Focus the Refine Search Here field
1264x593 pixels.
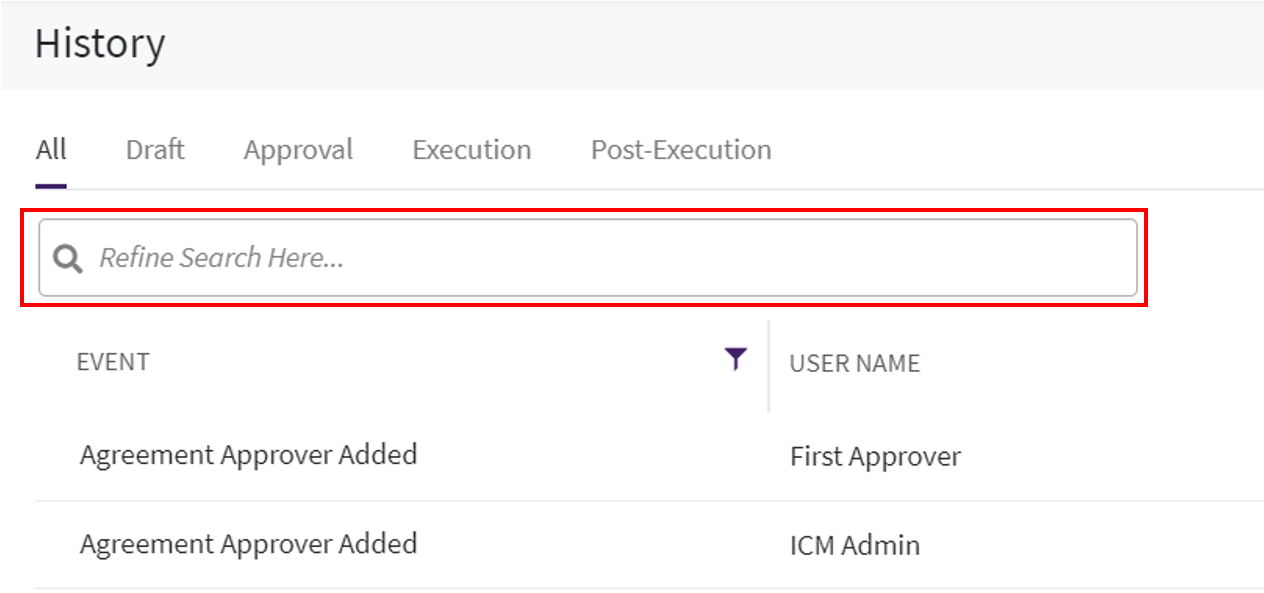click(x=600, y=258)
